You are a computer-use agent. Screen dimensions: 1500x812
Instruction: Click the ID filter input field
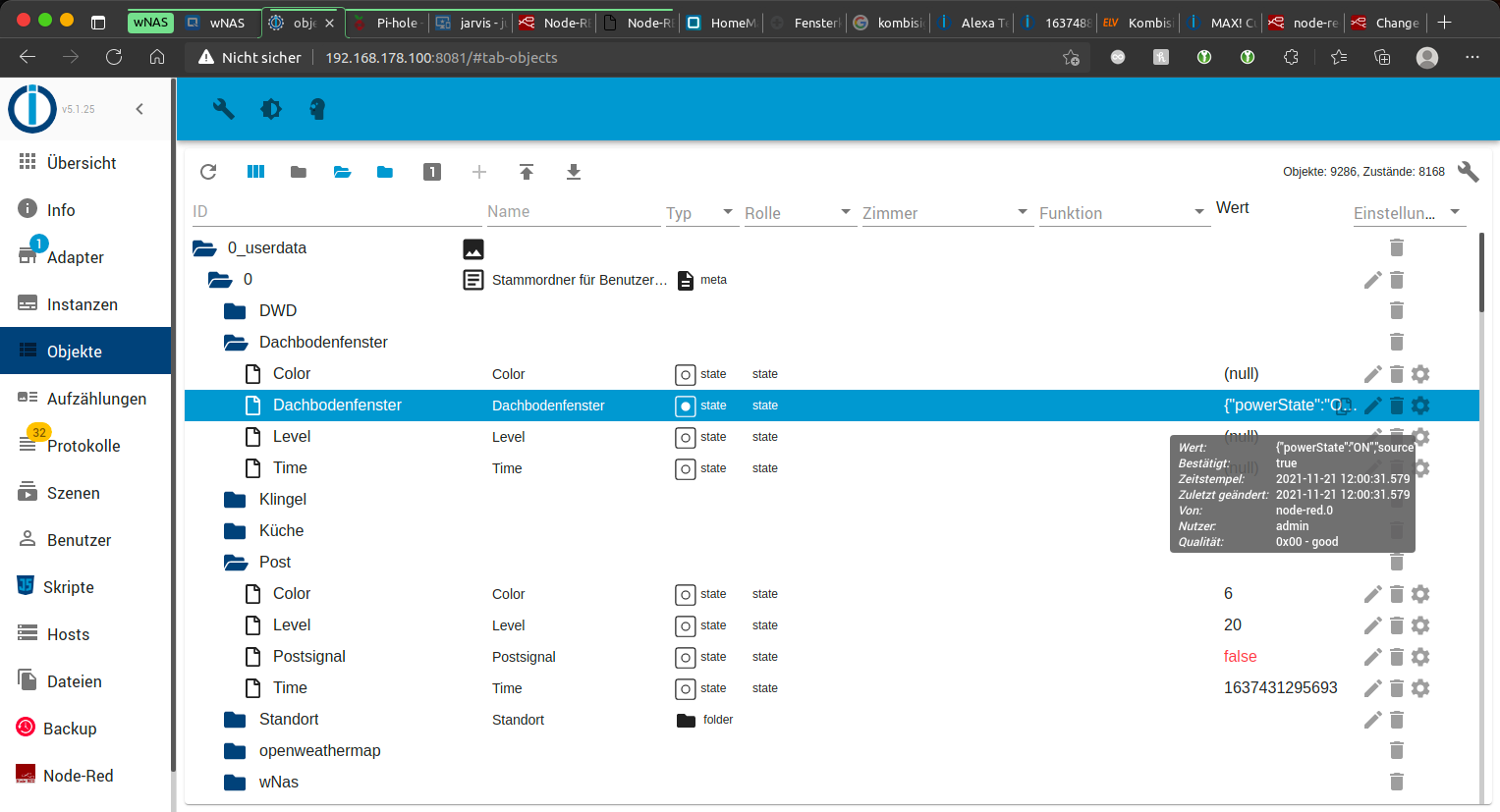point(336,212)
